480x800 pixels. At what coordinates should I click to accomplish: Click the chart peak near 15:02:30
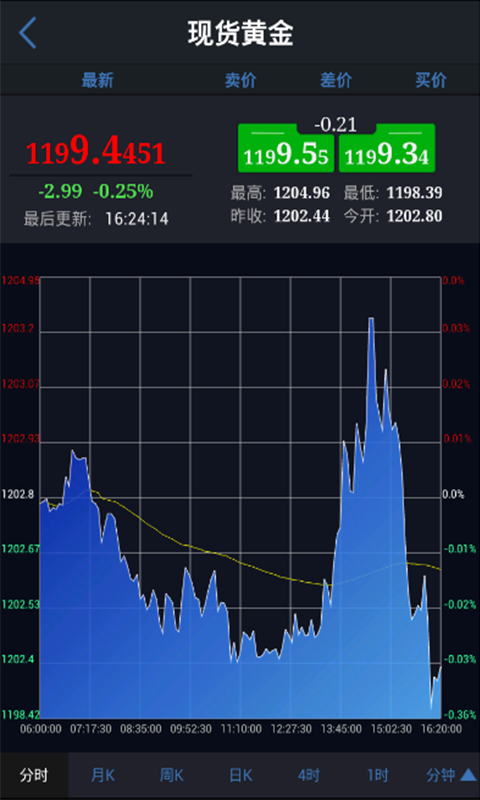pyautogui.click(x=371, y=319)
